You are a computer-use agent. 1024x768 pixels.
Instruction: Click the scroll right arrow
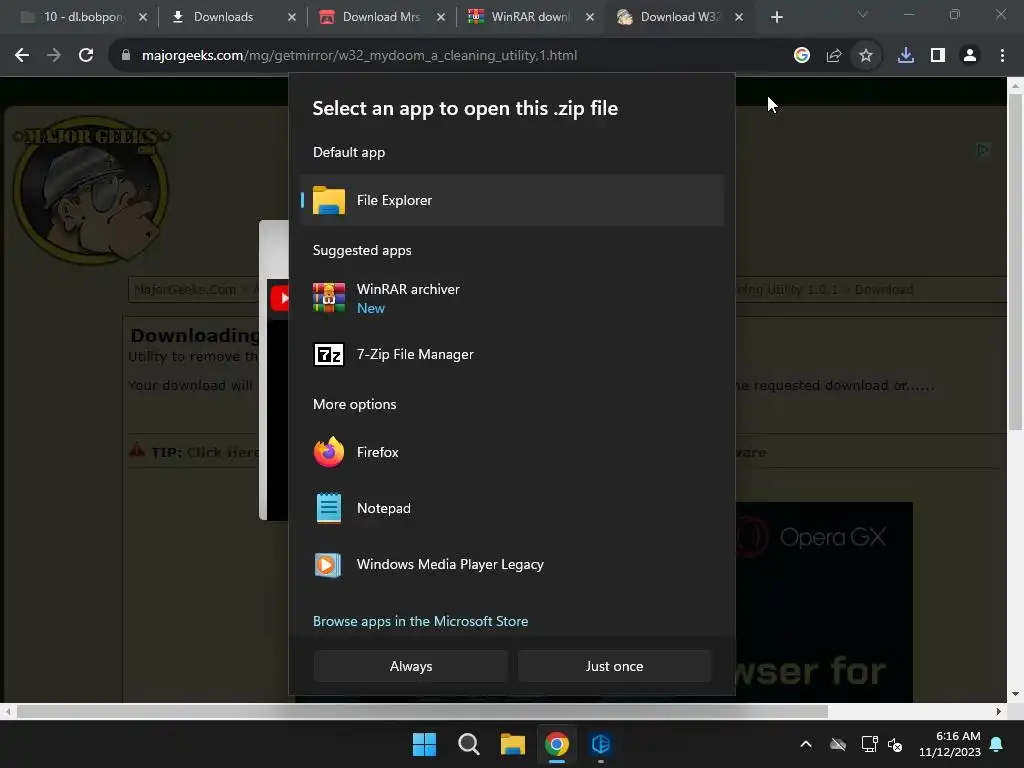(999, 711)
